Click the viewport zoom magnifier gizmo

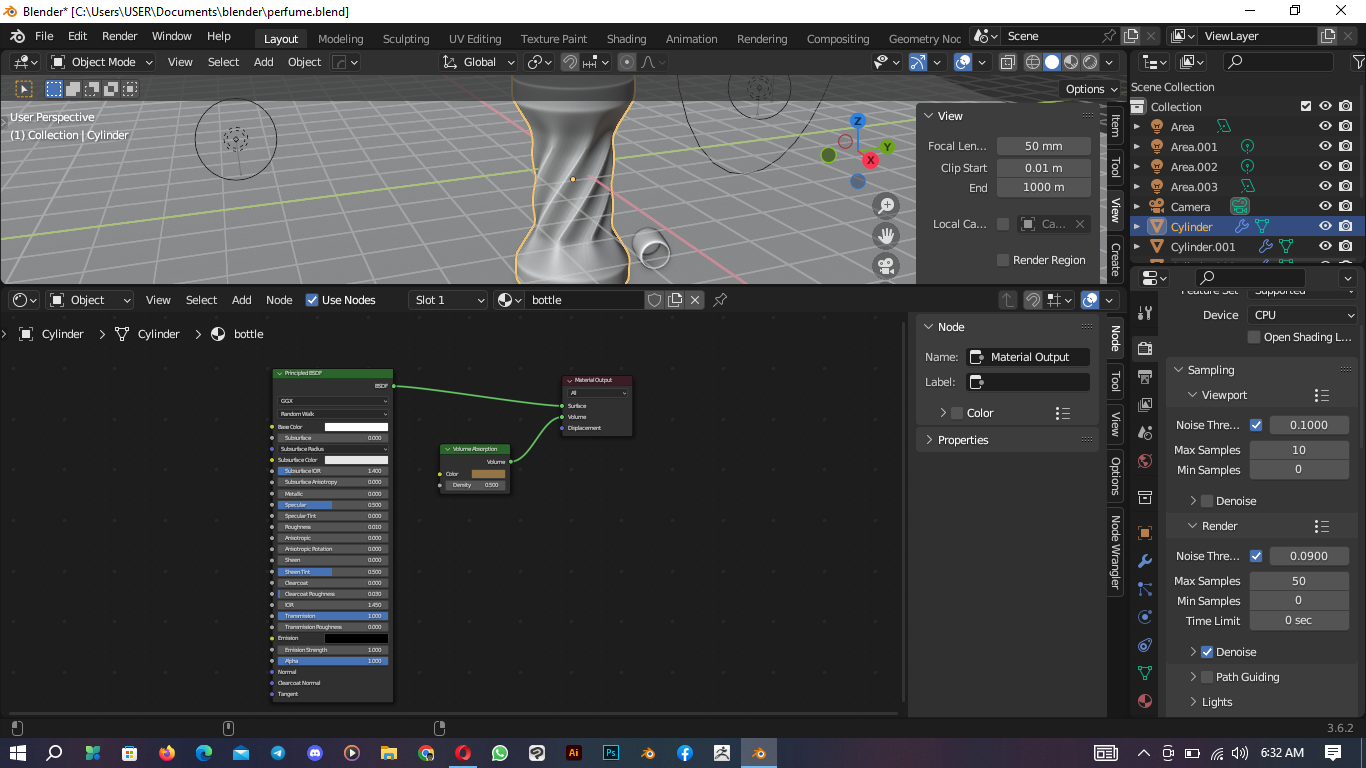pos(885,206)
